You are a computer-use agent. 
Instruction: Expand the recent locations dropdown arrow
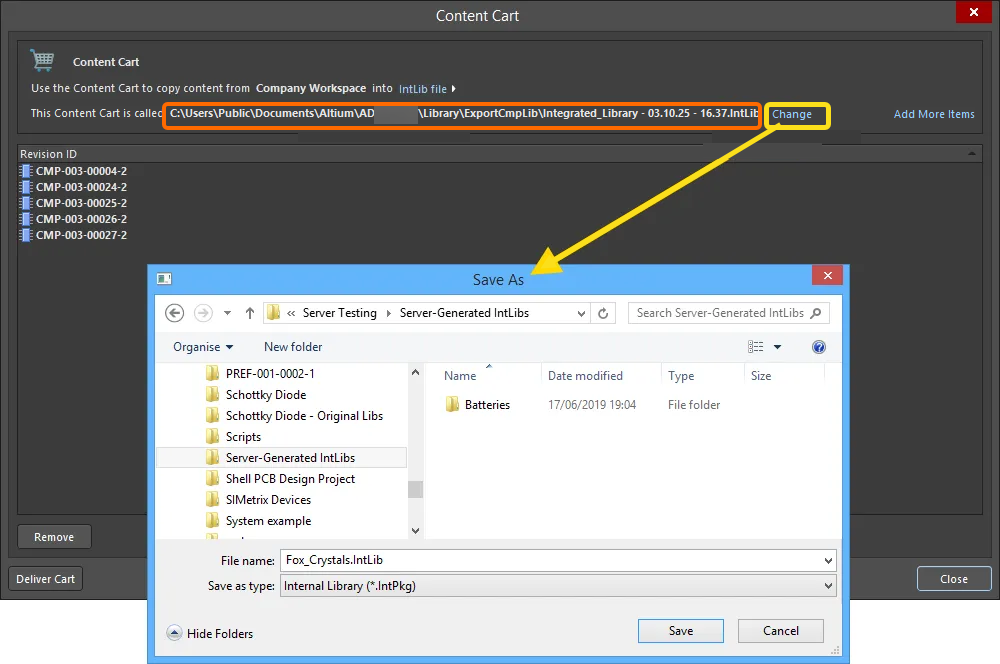pos(227,312)
